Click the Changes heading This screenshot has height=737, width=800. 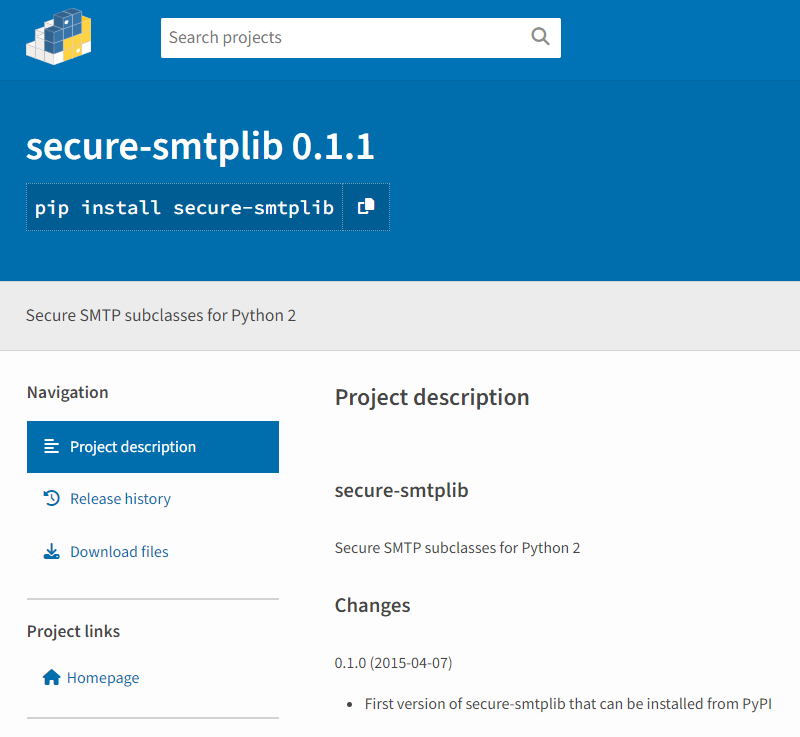click(372, 605)
